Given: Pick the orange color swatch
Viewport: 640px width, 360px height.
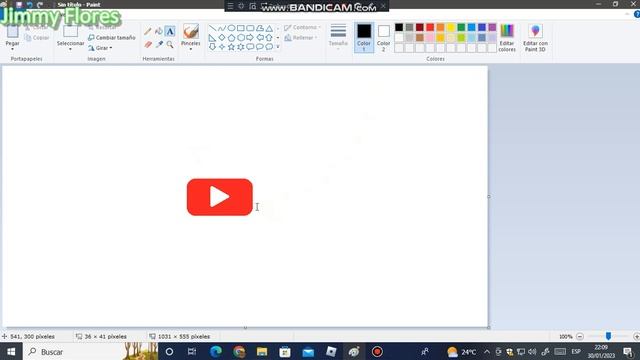Looking at the screenshot, I should pos(440,27).
